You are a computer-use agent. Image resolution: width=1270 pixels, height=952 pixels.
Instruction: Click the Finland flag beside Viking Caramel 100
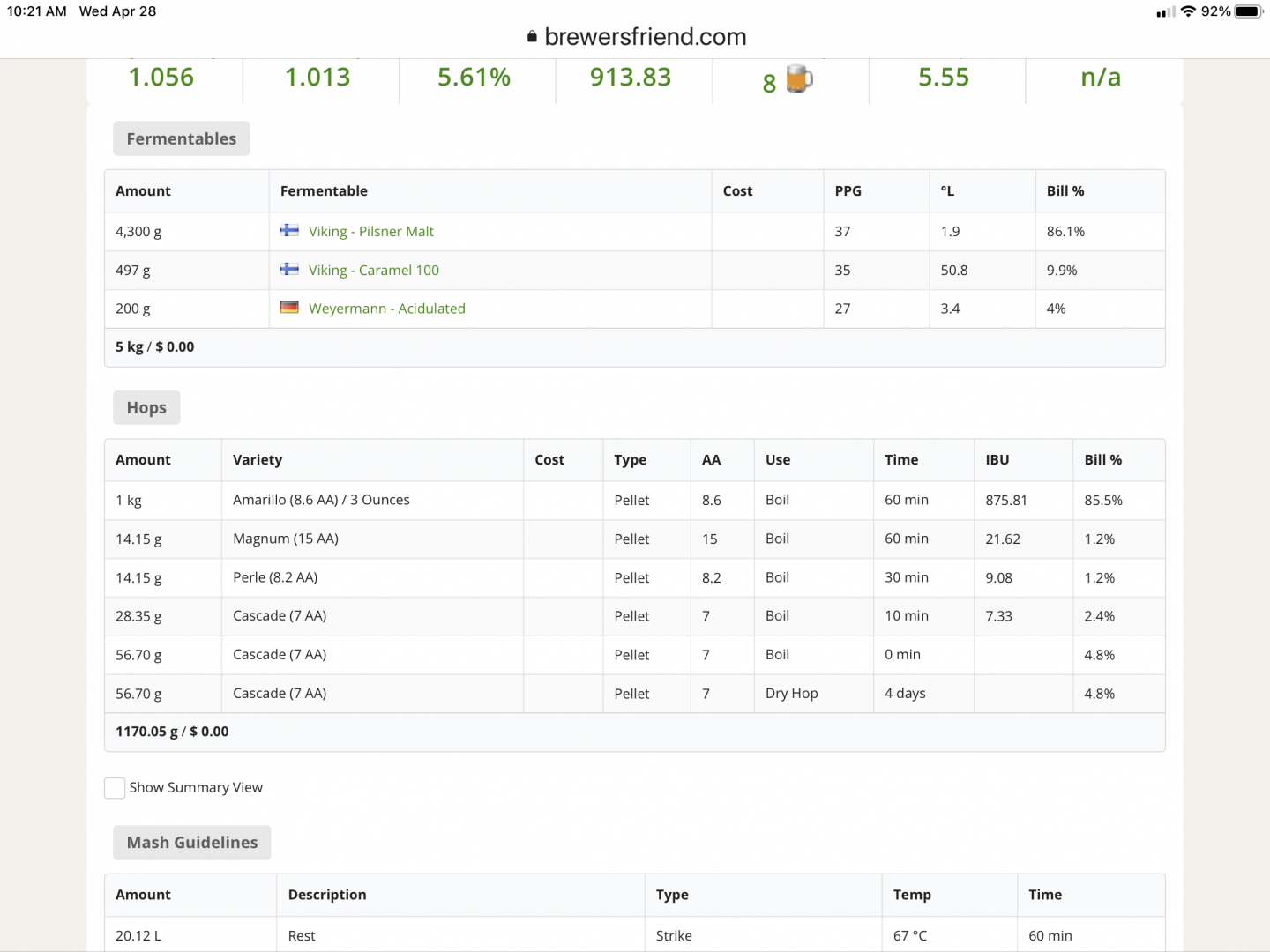click(289, 269)
